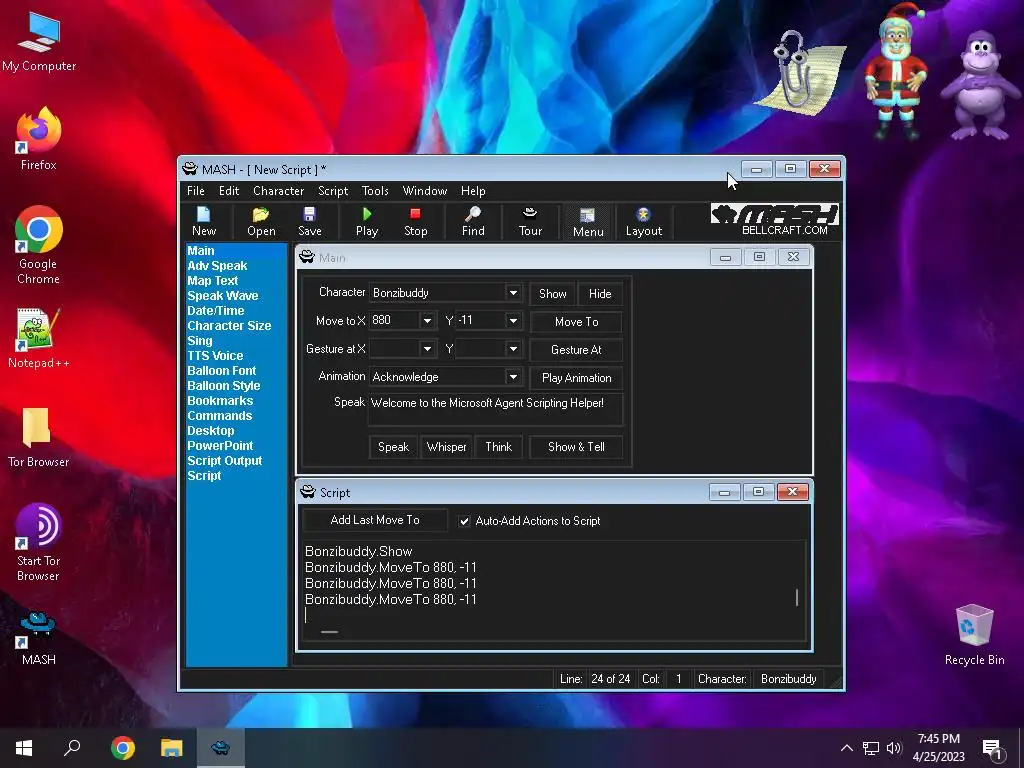Play the script with the green Play icon
This screenshot has width=1024, height=768.
tap(367, 221)
